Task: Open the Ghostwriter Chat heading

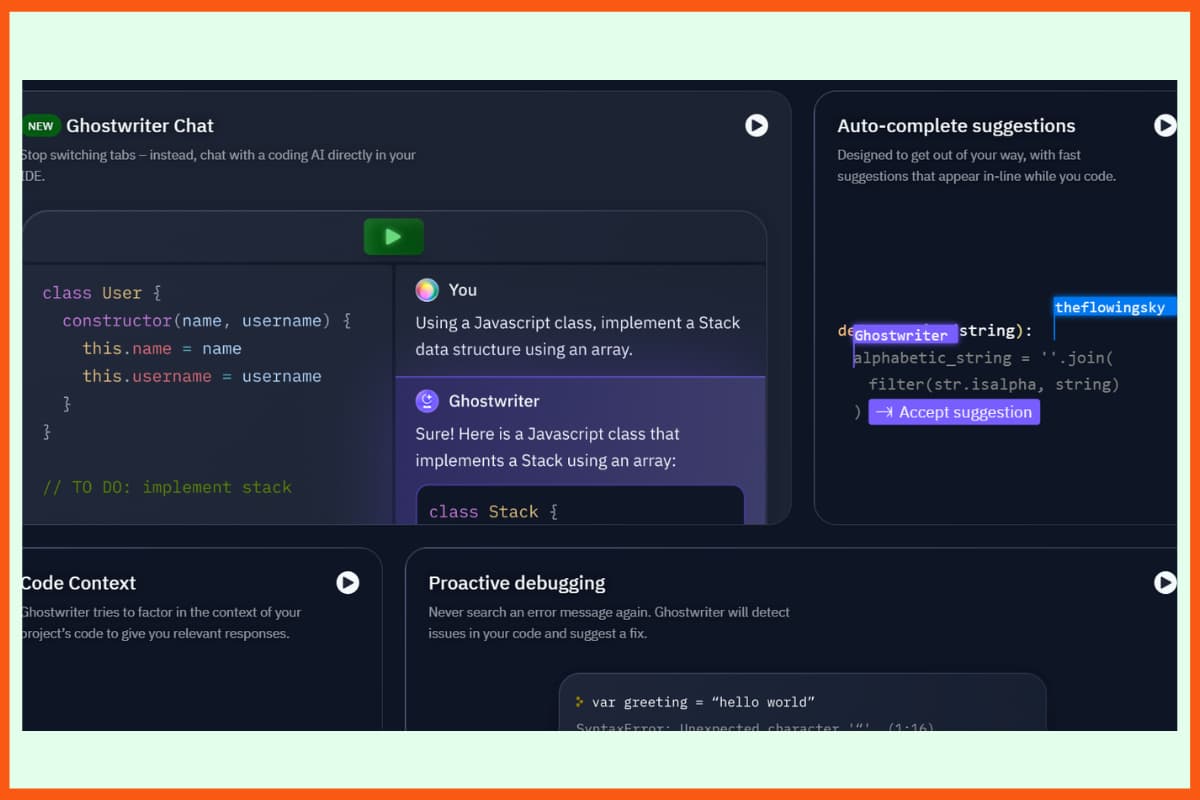Action: [x=140, y=126]
